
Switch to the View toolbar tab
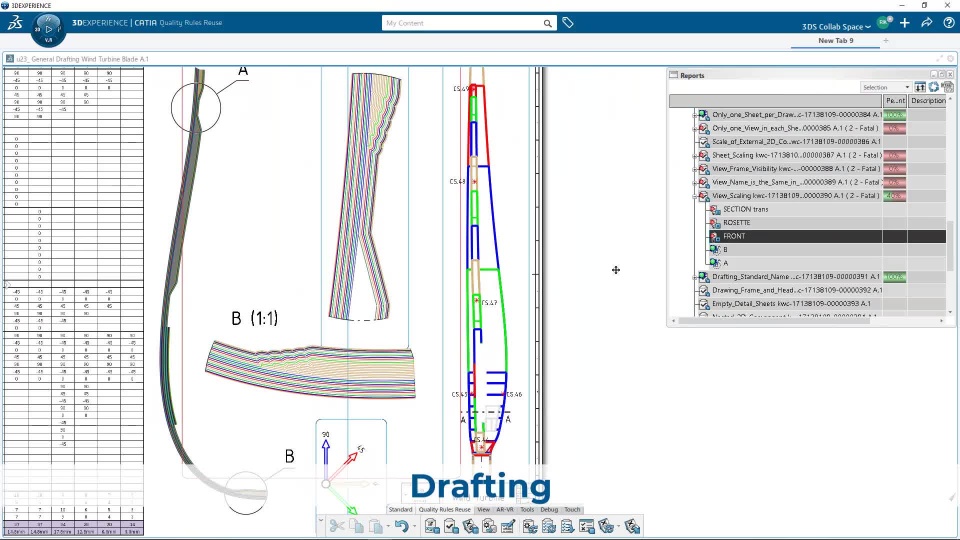click(x=484, y=509)
